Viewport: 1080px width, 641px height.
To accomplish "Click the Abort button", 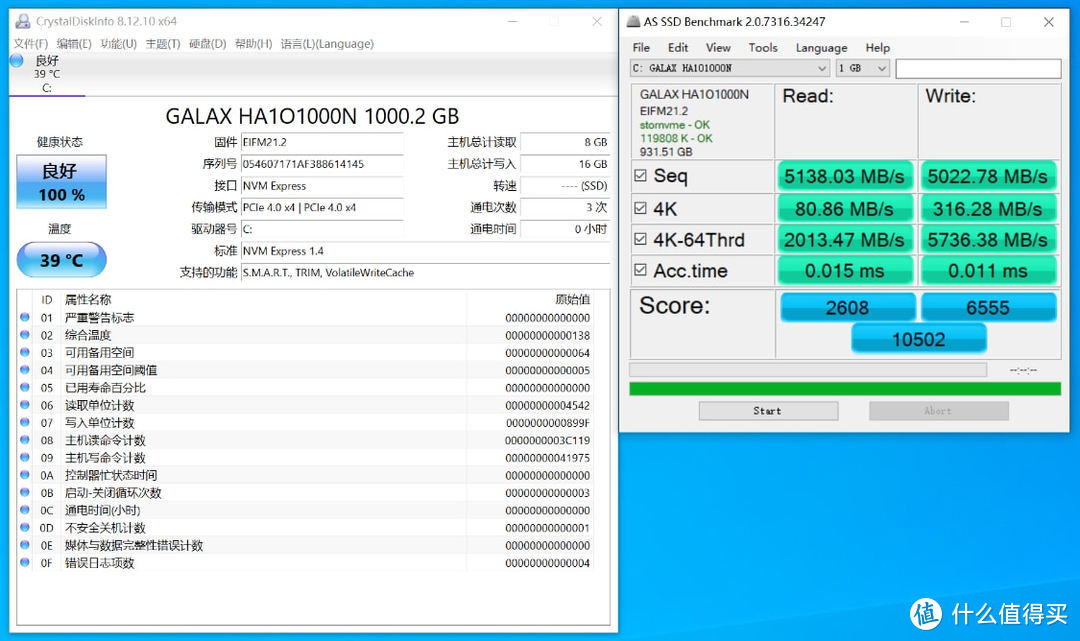I will click(x=938, y=410).
